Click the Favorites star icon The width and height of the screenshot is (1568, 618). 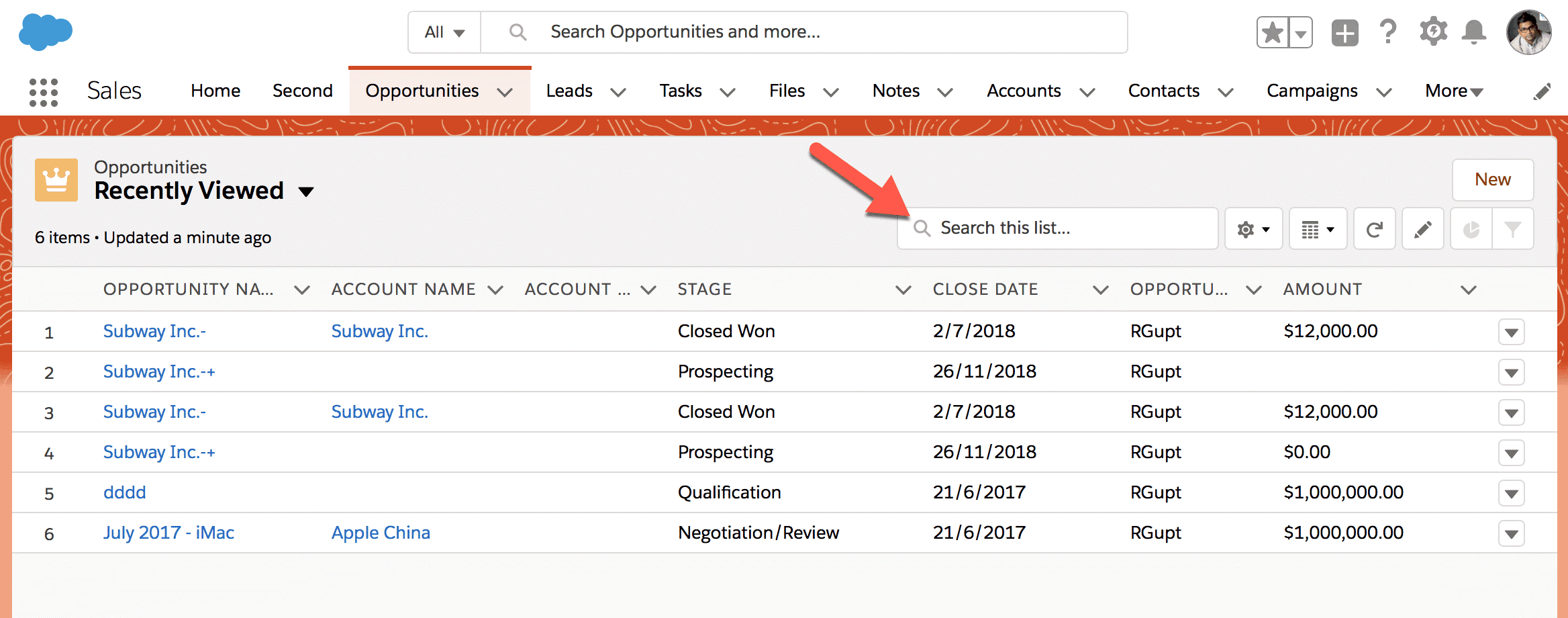[1272, 32]
